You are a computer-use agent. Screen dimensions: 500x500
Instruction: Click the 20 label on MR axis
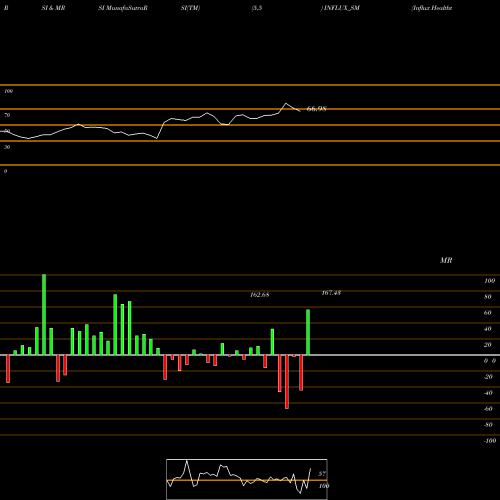point(488,345)
